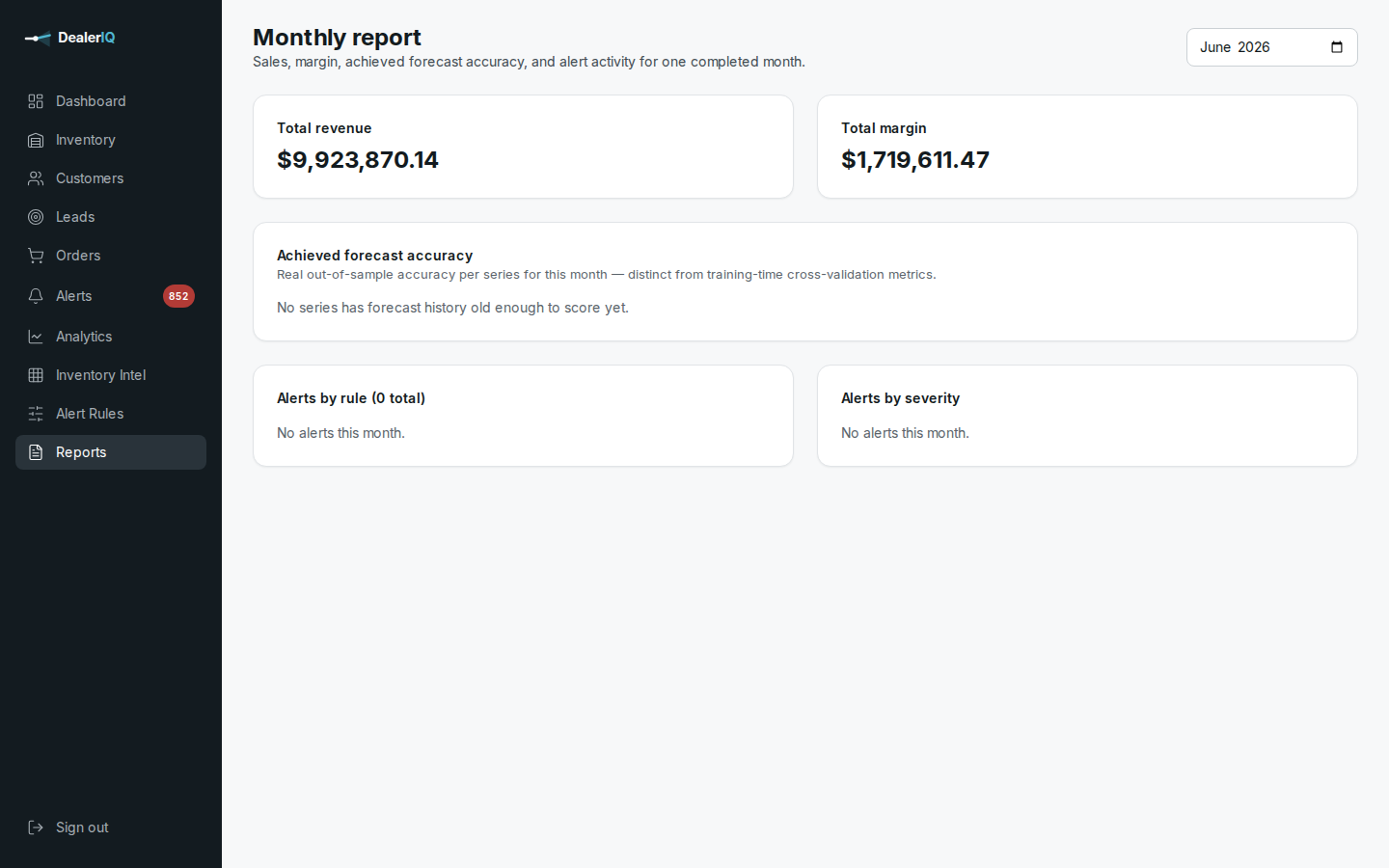Click the 'No series has forecast history' message

point(452,308)
